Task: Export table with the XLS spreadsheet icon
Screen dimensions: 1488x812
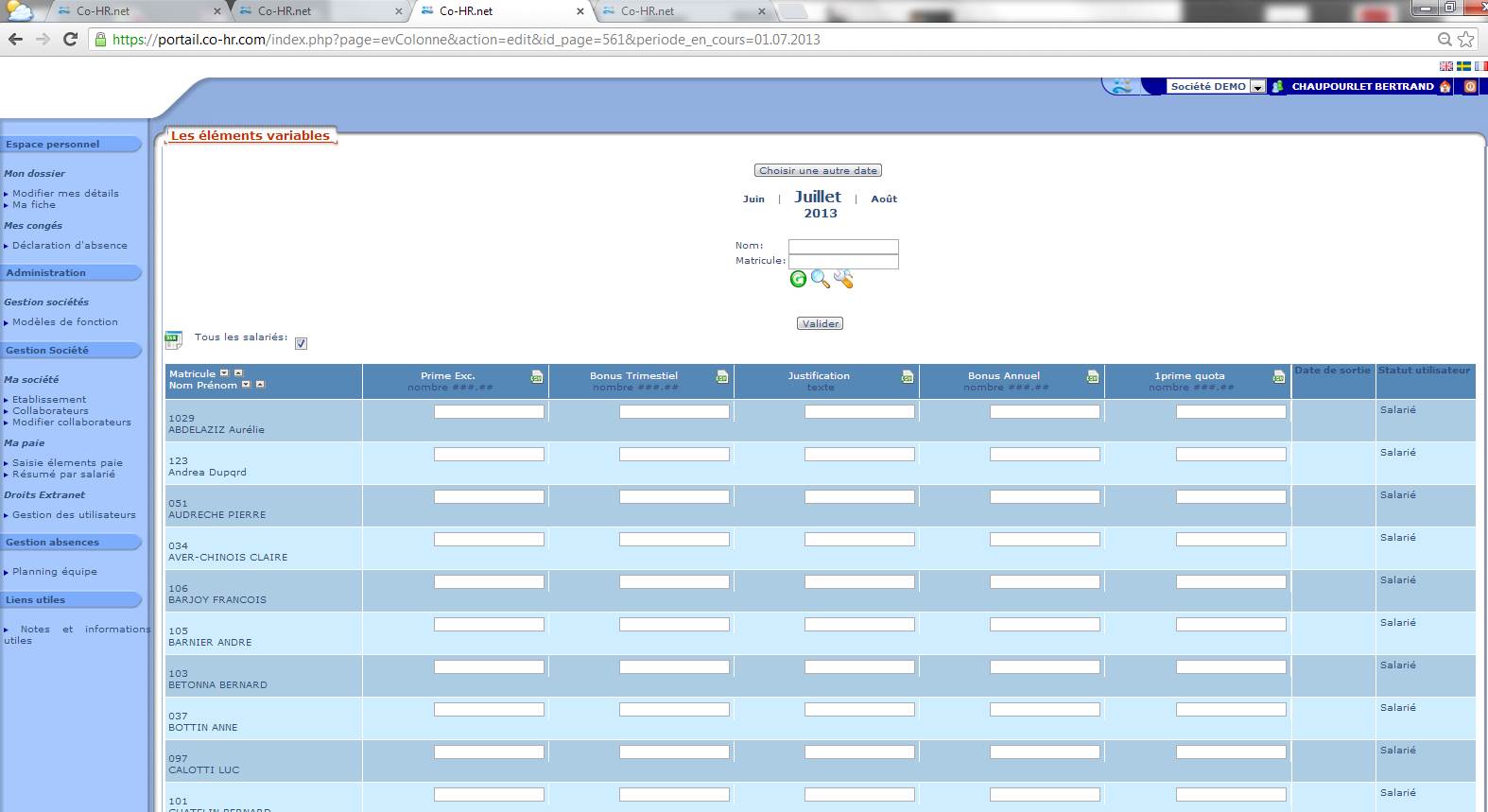Action: tap(173, 339)
